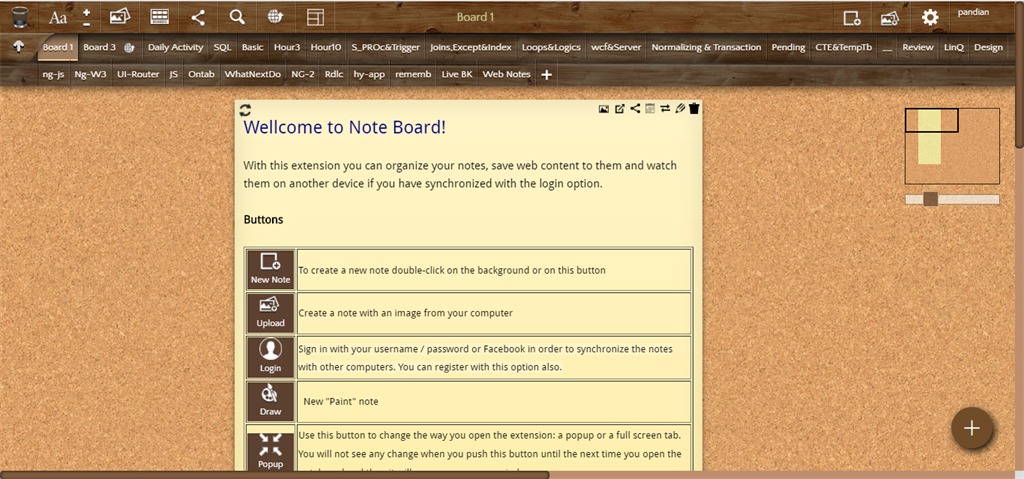Click the Login button in the table
Screen dimensions: 1024x479
pos(270,357)
